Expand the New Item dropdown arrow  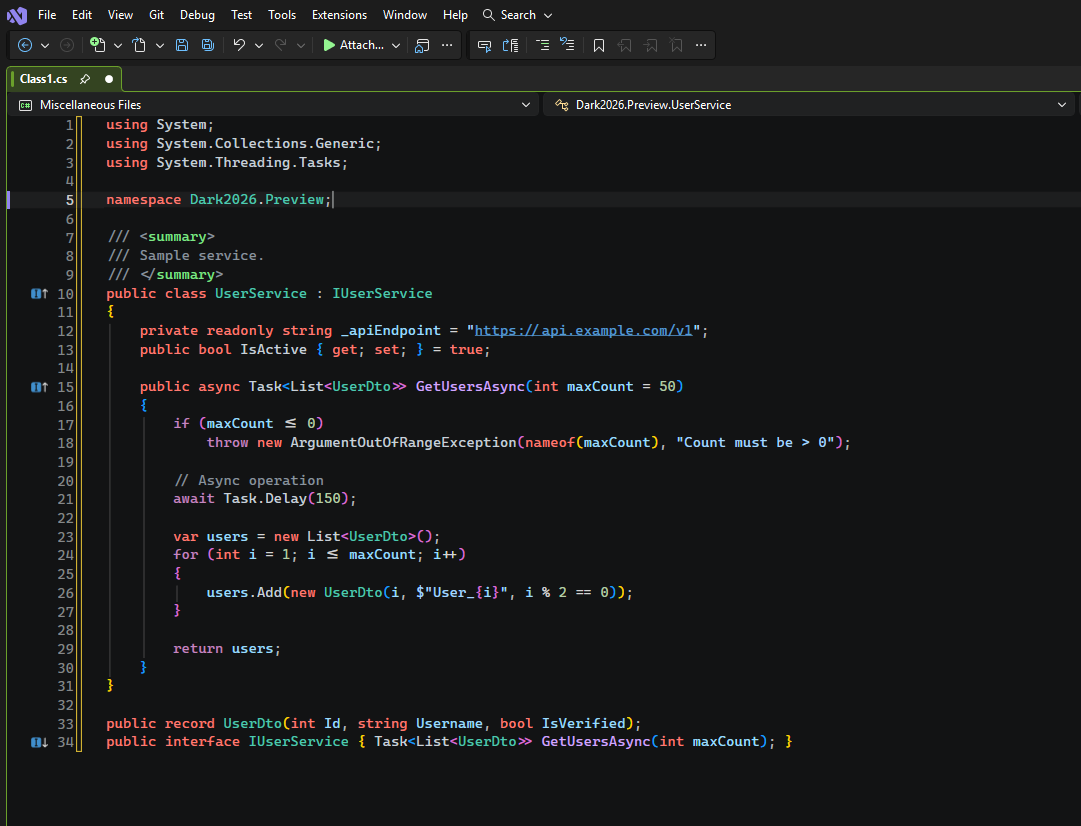[x=118, y=46]
